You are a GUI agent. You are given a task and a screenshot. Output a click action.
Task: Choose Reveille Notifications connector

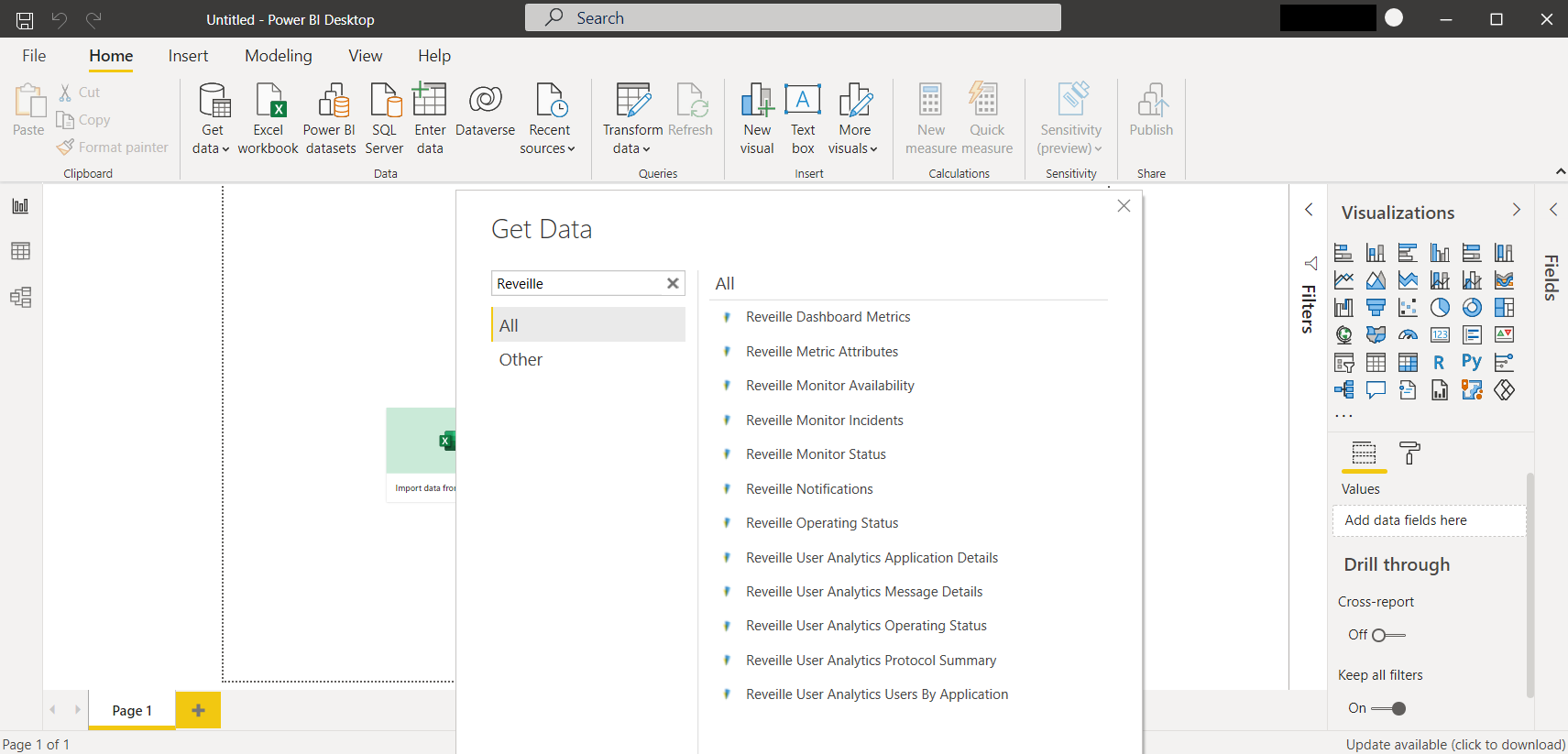809,489
